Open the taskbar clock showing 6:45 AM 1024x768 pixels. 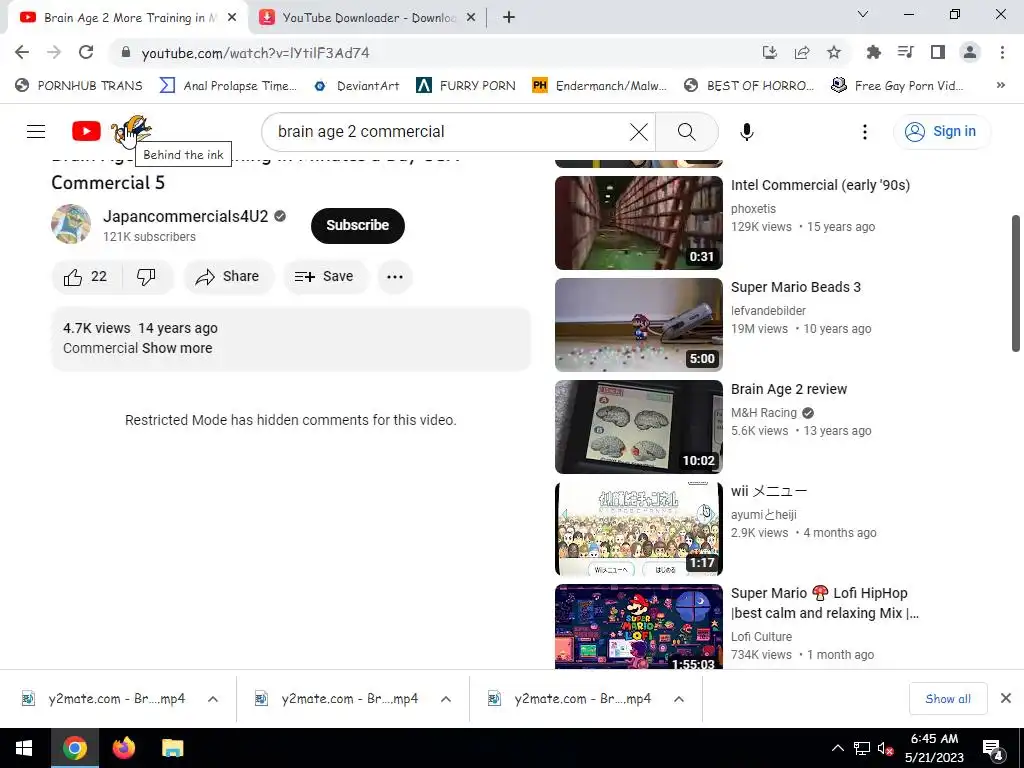click(x=934, y=748)
